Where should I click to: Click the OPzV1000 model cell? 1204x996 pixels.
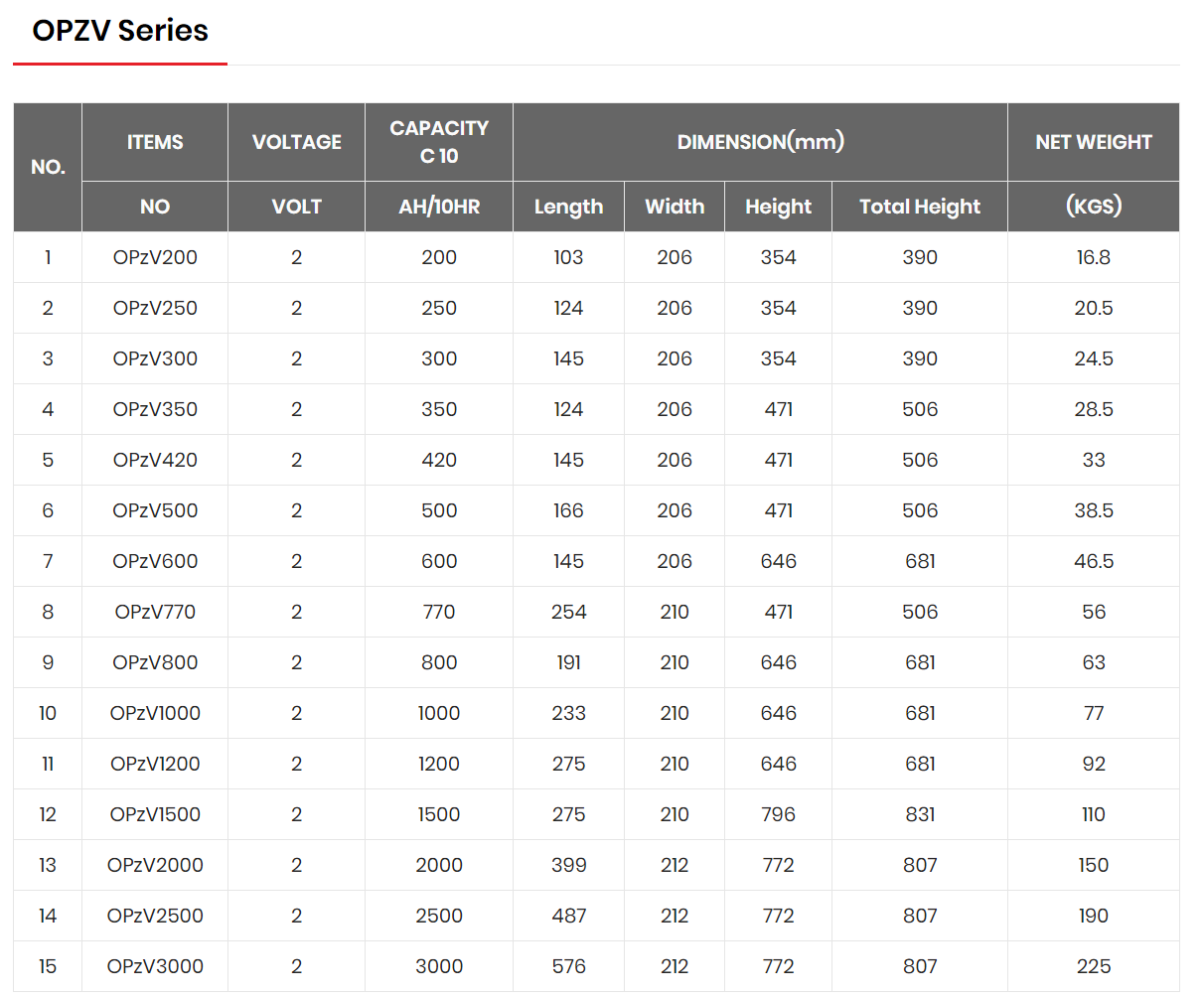tap(155, 713)
